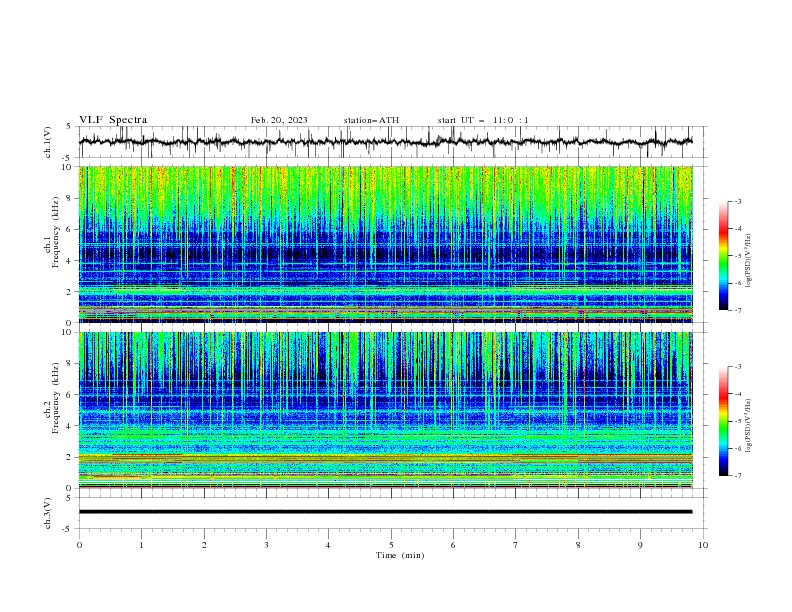The width and height of the screenshot is (792, 612).
Task: Click the '-3' value on ch.1 colorbar
Action: [x=737, y=201]
